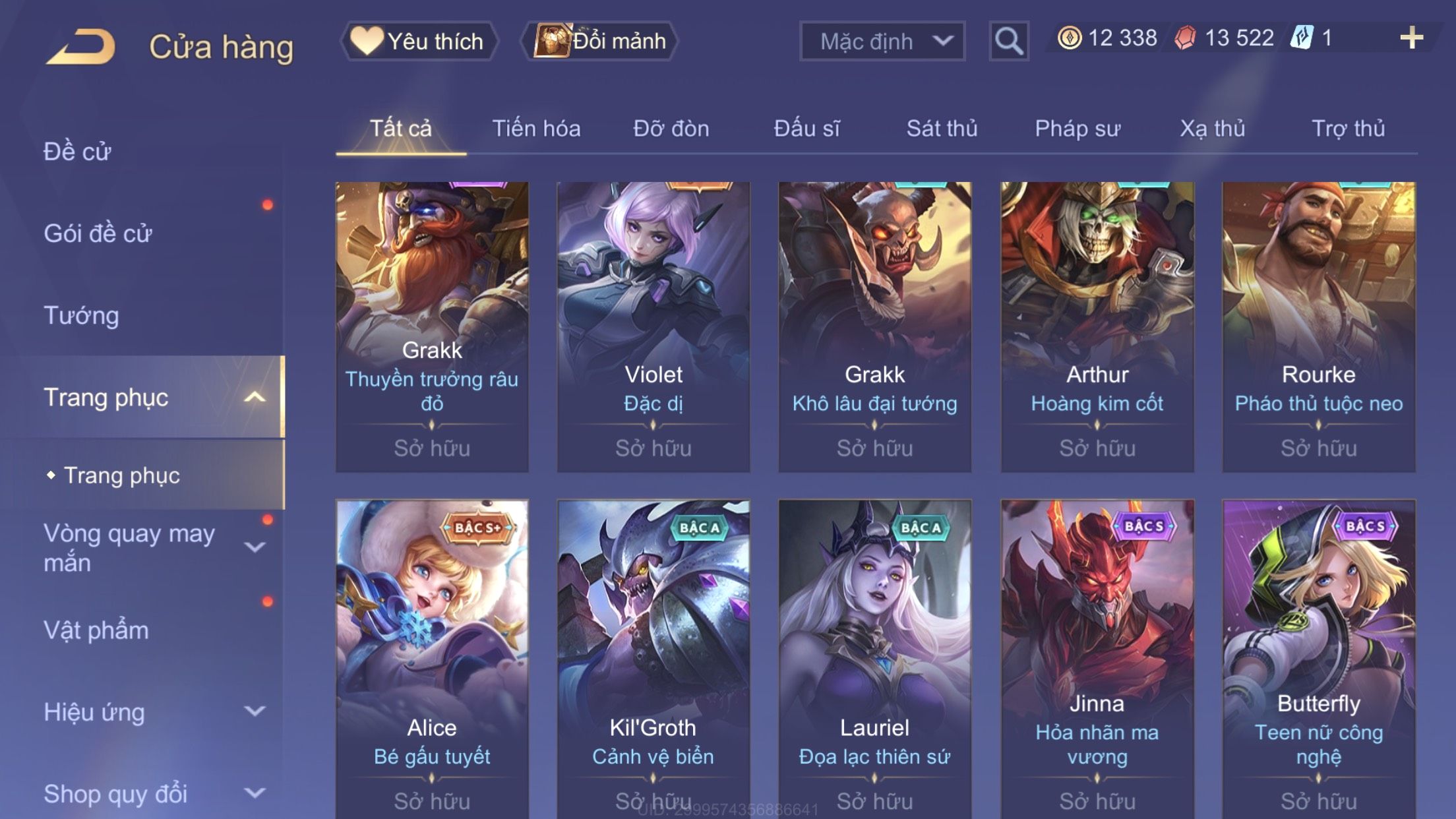The image size is (1456, 819).
Task: Click the blue voucher ticket icon
Action: (x=1302, y=38)
